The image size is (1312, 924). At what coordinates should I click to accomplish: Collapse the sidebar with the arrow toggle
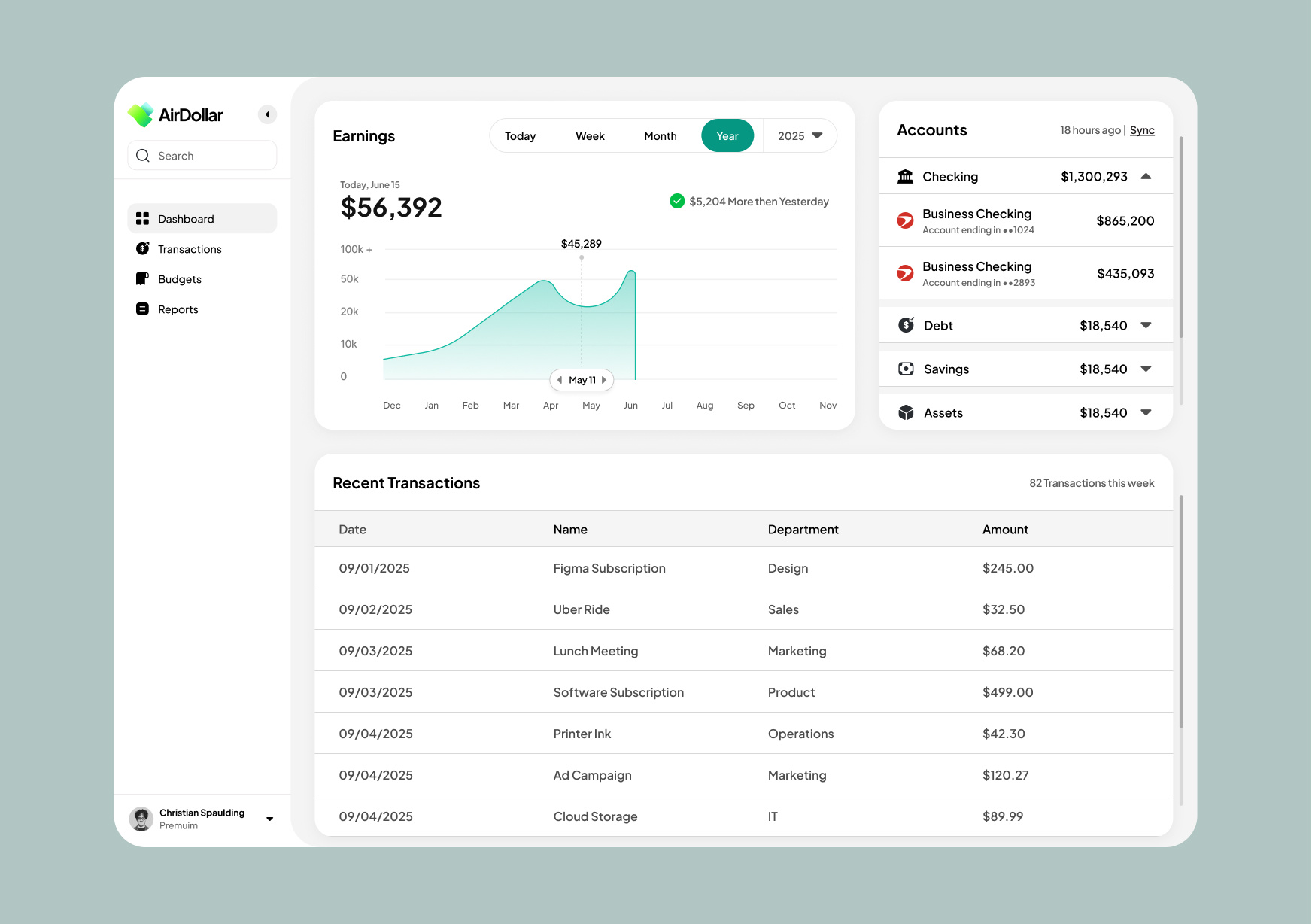(267, 114)
